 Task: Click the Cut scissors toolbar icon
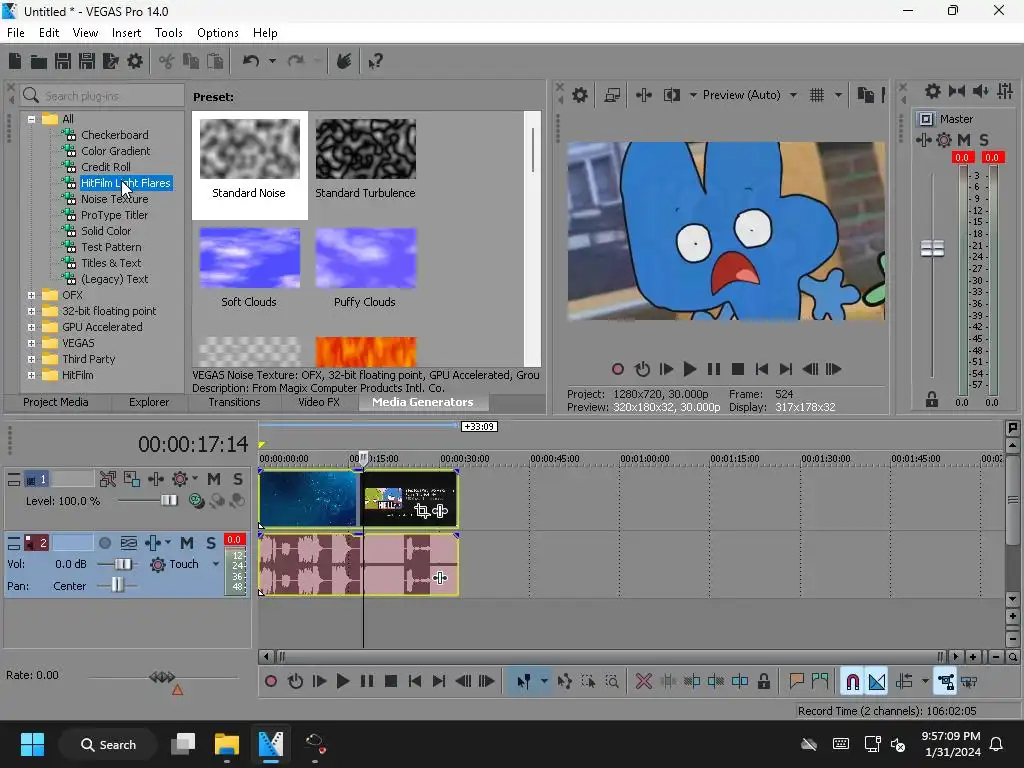click(167, 61)
